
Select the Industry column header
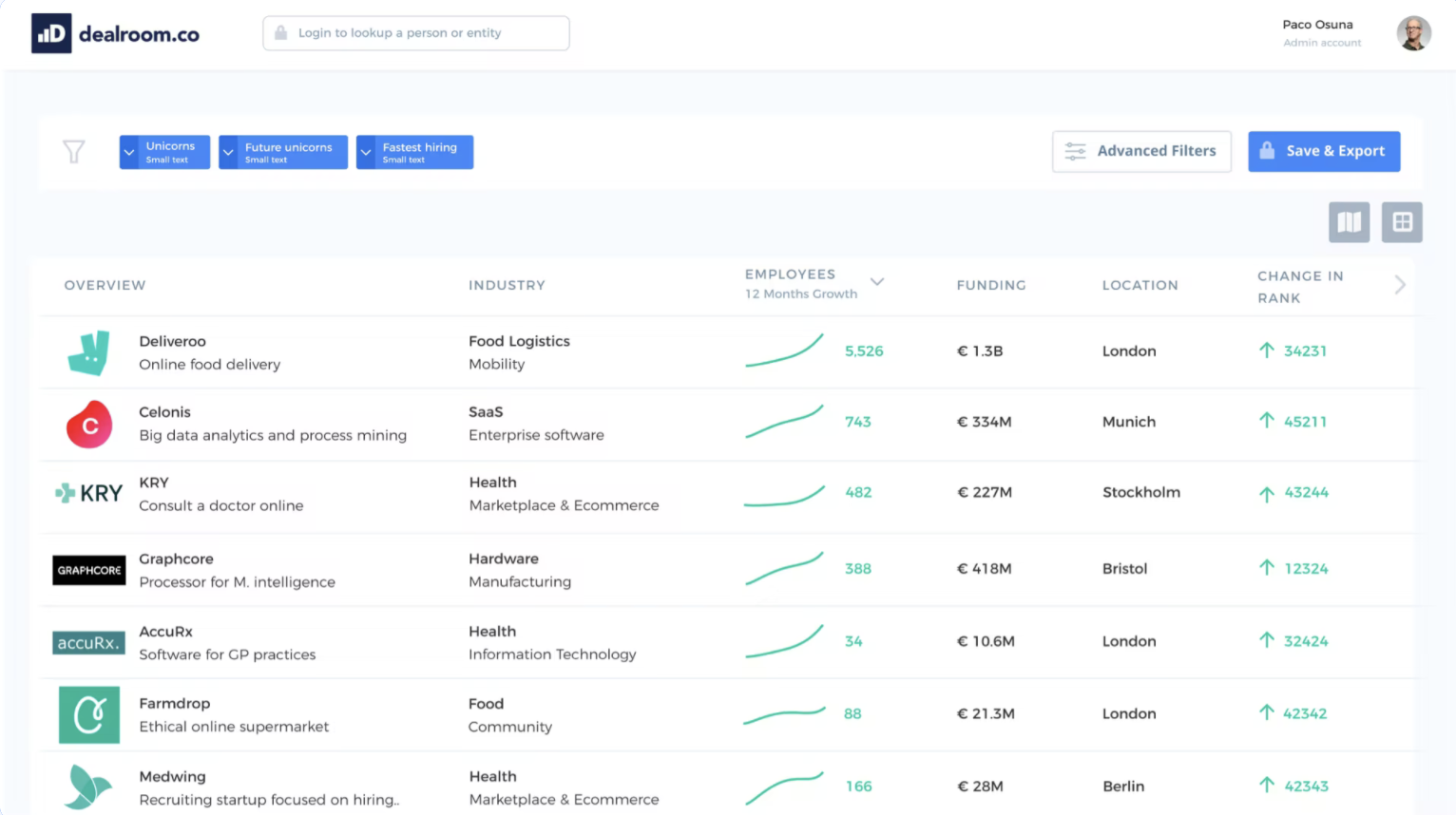[507, 285]
